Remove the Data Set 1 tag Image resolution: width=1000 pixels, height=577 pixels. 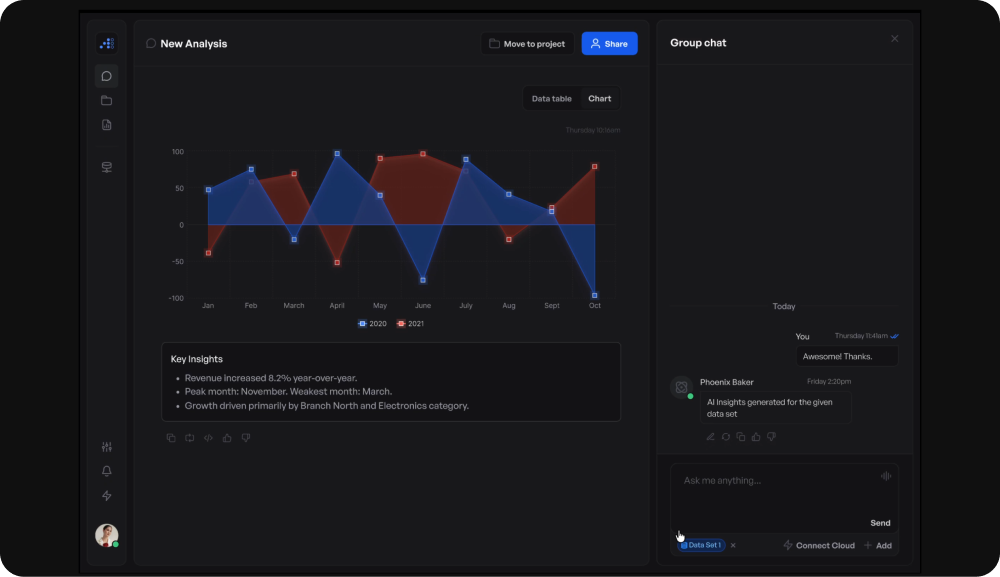click(x=733, y=546)
